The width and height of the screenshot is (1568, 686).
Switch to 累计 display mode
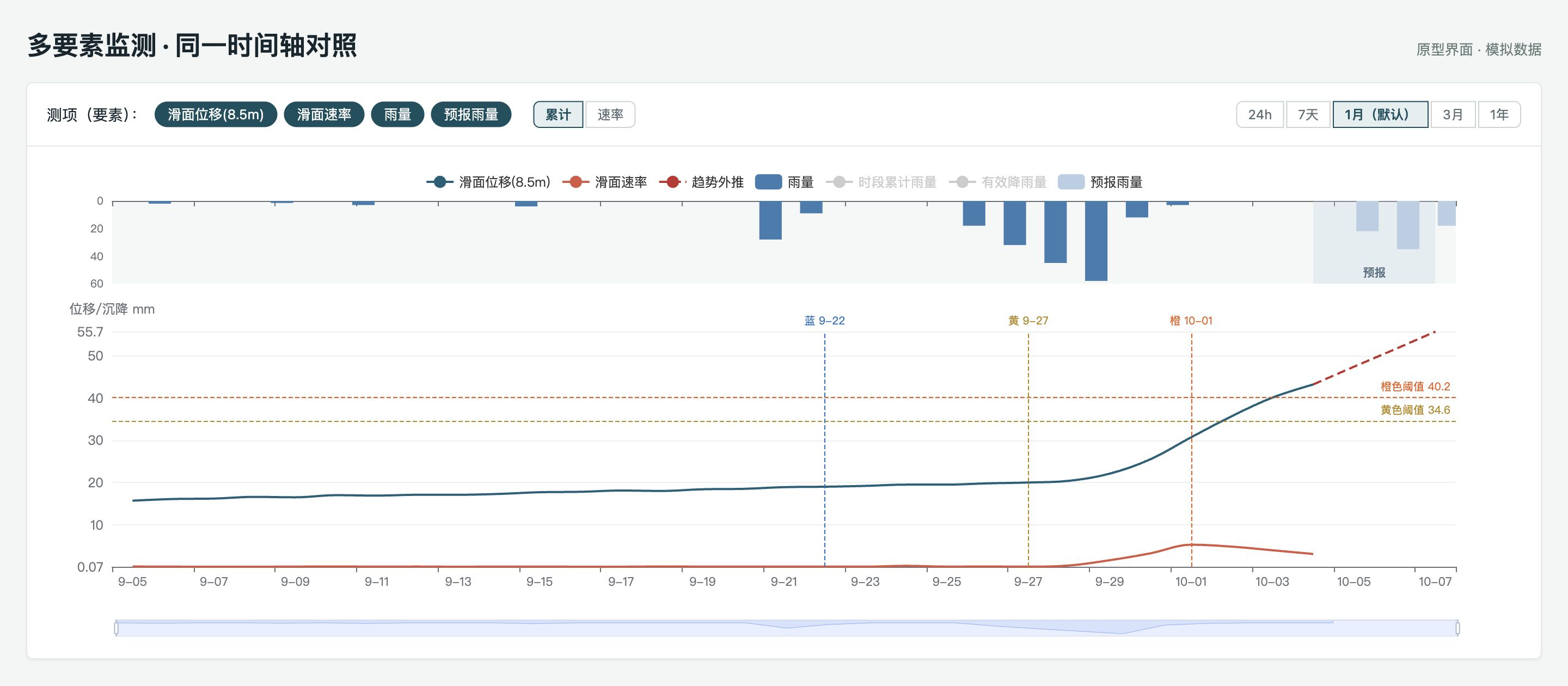(x=558, y=114)
